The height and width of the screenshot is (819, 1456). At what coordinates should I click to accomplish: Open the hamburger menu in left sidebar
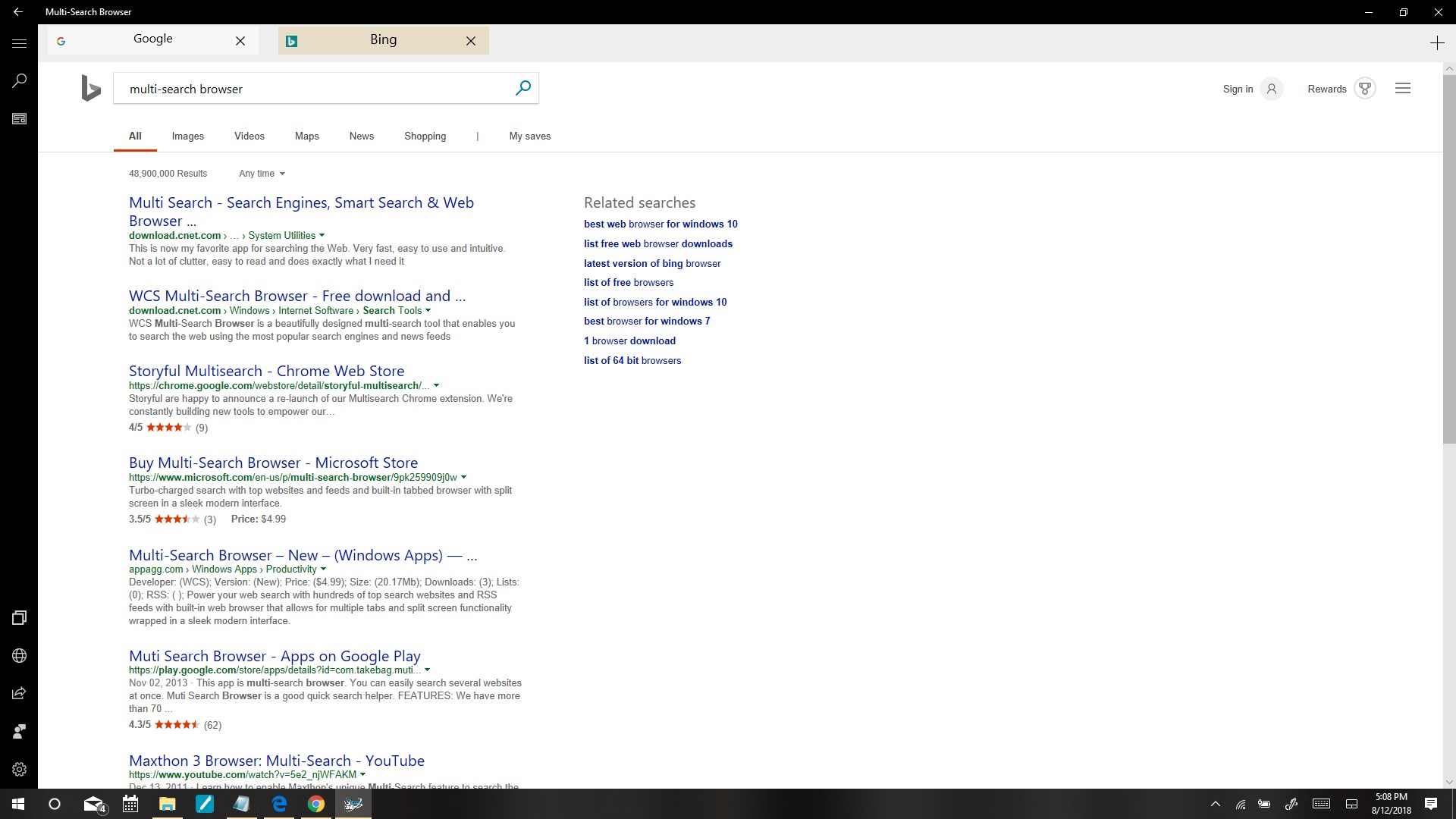(19, 43)
